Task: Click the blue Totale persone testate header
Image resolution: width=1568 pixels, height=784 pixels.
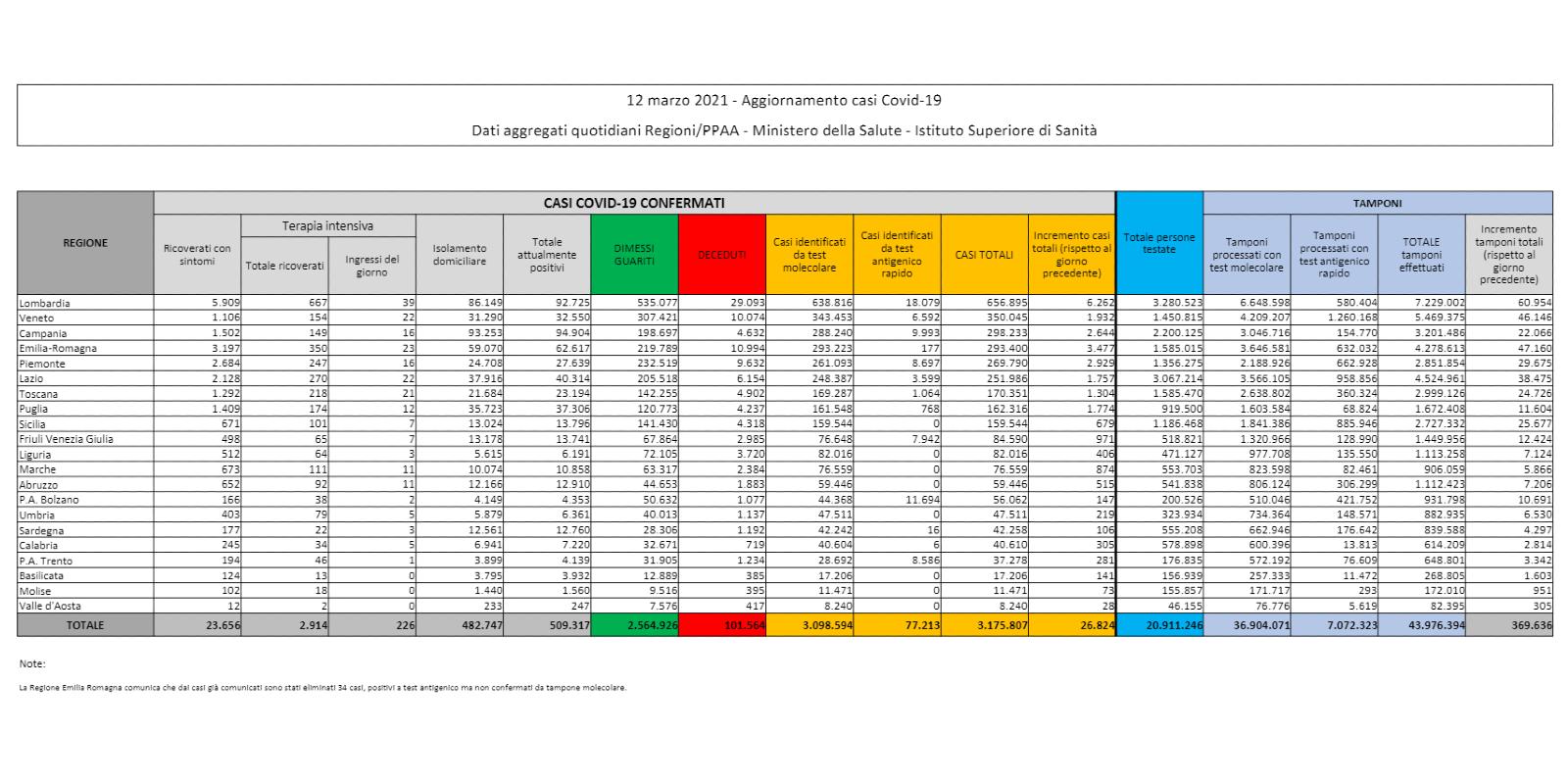Action: (1159, 243)
